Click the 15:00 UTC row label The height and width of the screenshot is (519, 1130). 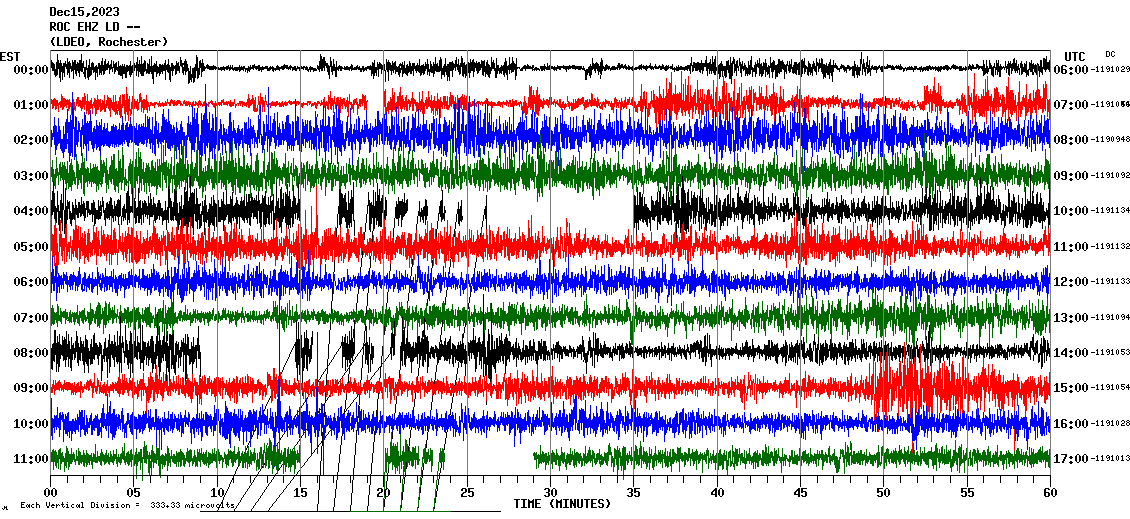(1070, 388)
